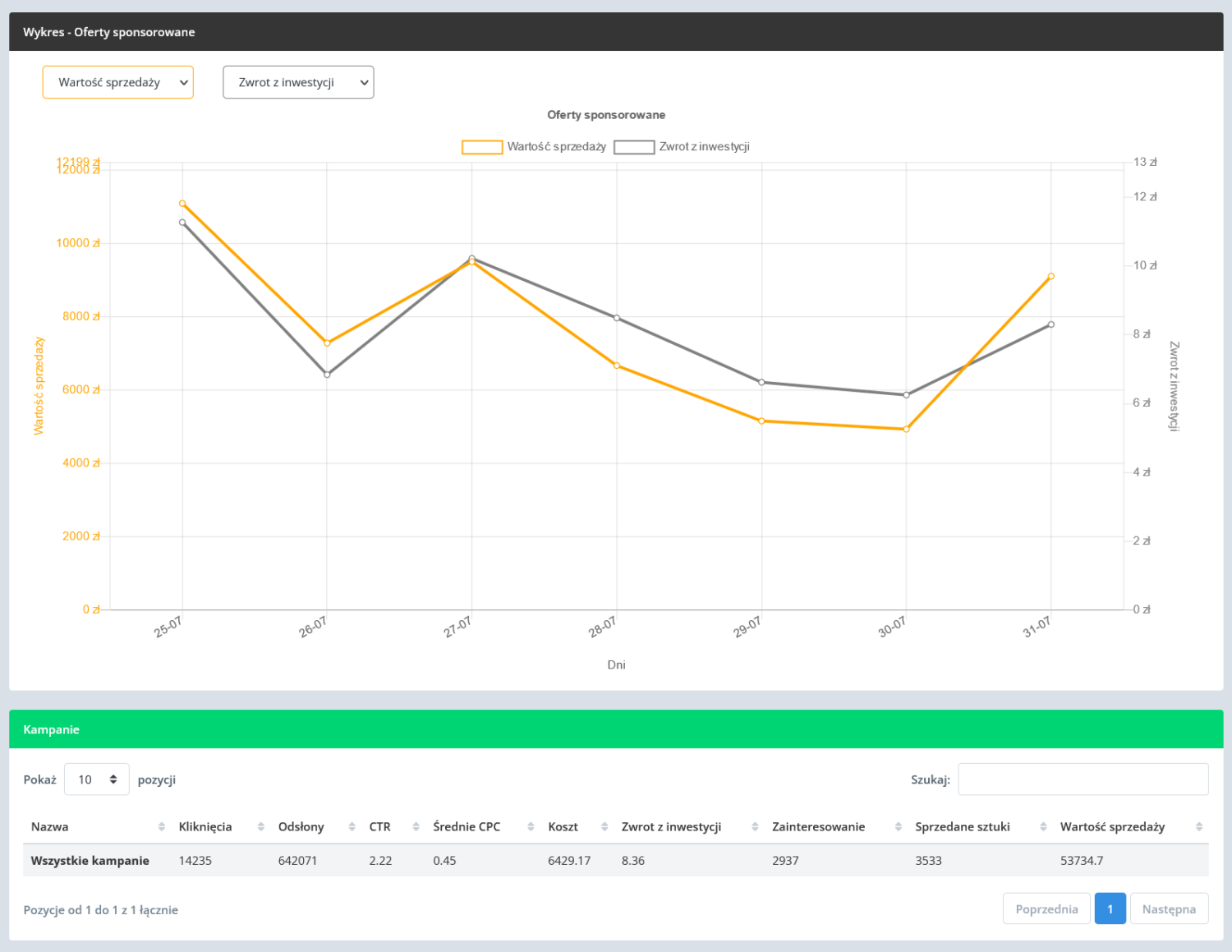Sort by Kliknięcia using its arrow icon

click(261, 827)
